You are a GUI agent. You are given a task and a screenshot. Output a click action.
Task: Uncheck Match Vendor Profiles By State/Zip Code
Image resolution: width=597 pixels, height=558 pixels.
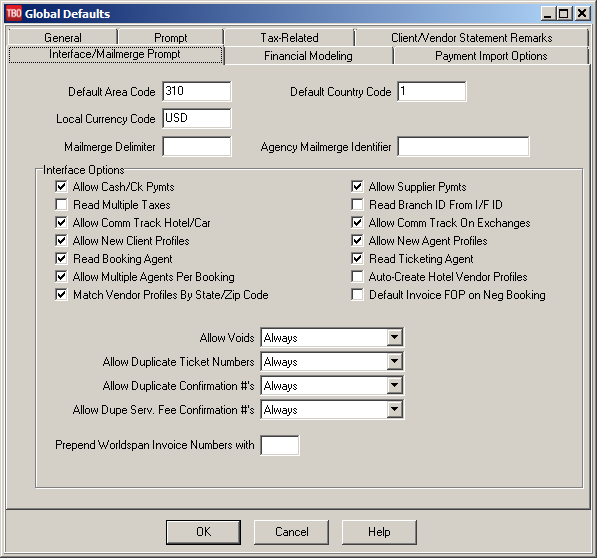pyautogui.click(x=61, y=294)
